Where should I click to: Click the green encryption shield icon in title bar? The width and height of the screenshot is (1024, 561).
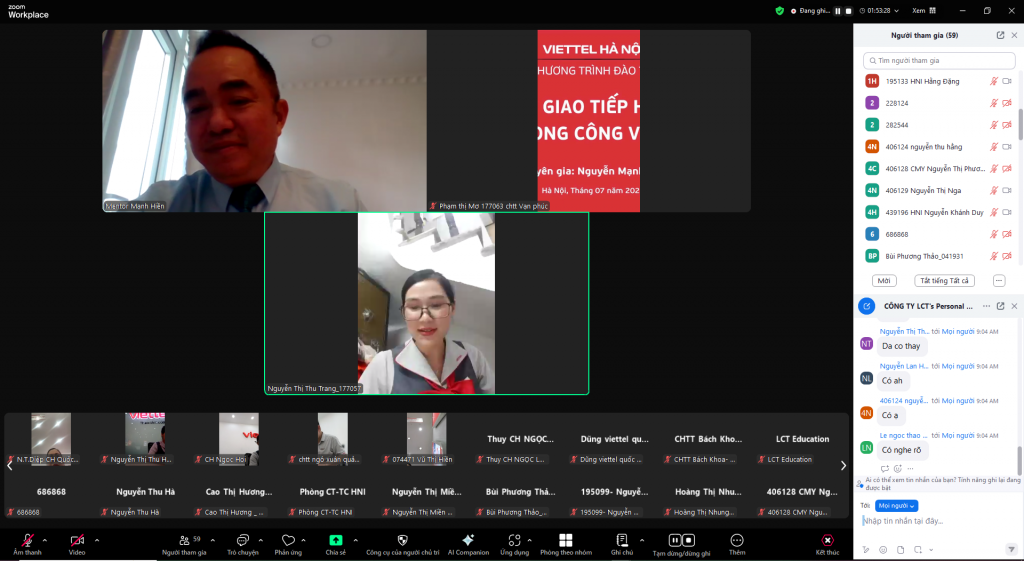coord(779,10)
